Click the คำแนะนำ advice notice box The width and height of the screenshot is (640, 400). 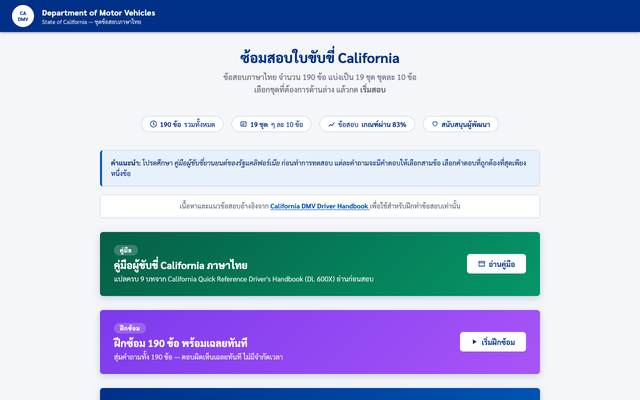[320, 168]
